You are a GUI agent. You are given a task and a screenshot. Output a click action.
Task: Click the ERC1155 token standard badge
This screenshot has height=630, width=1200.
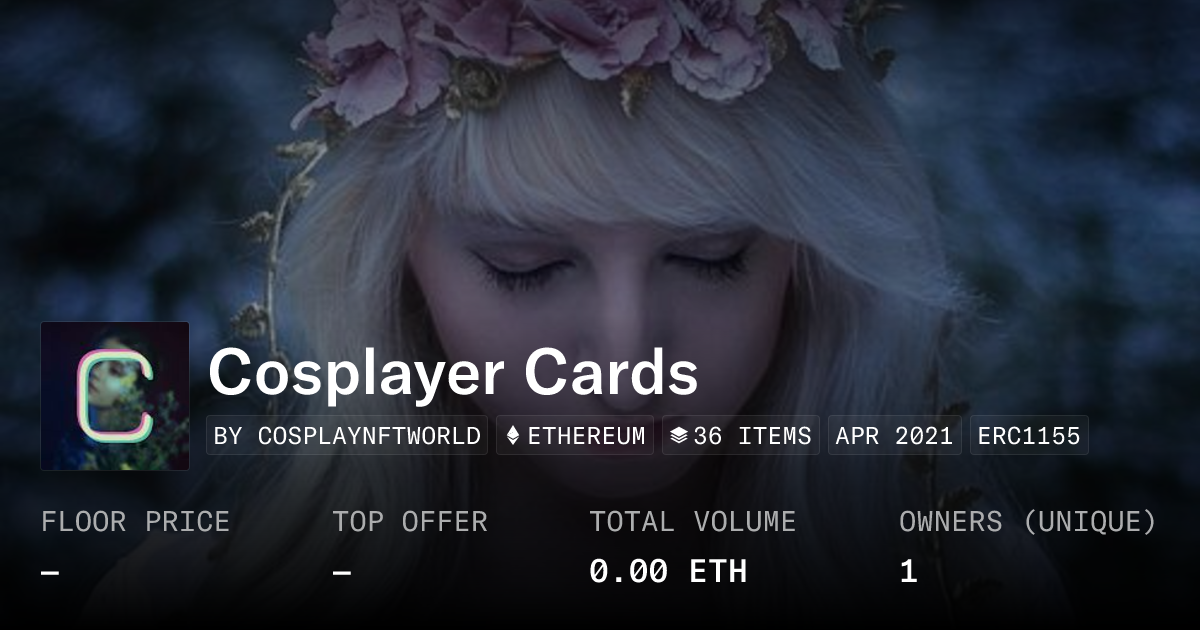(x=1029, y=436)
